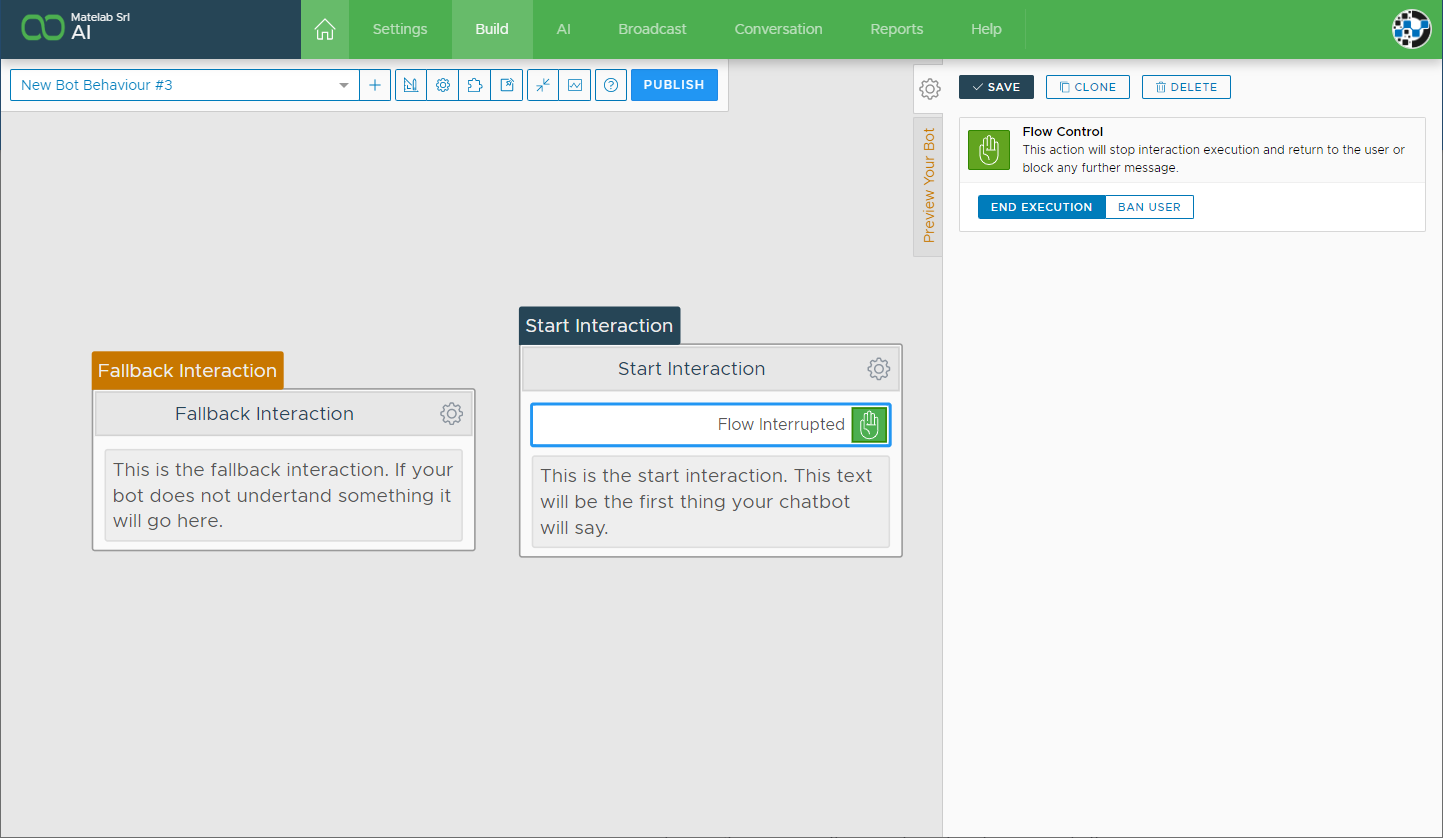This screenshot has width=1443, height=838.
Task: Expand the New Bot Behaviour #3 dropdown
Action: coord(344,85)
